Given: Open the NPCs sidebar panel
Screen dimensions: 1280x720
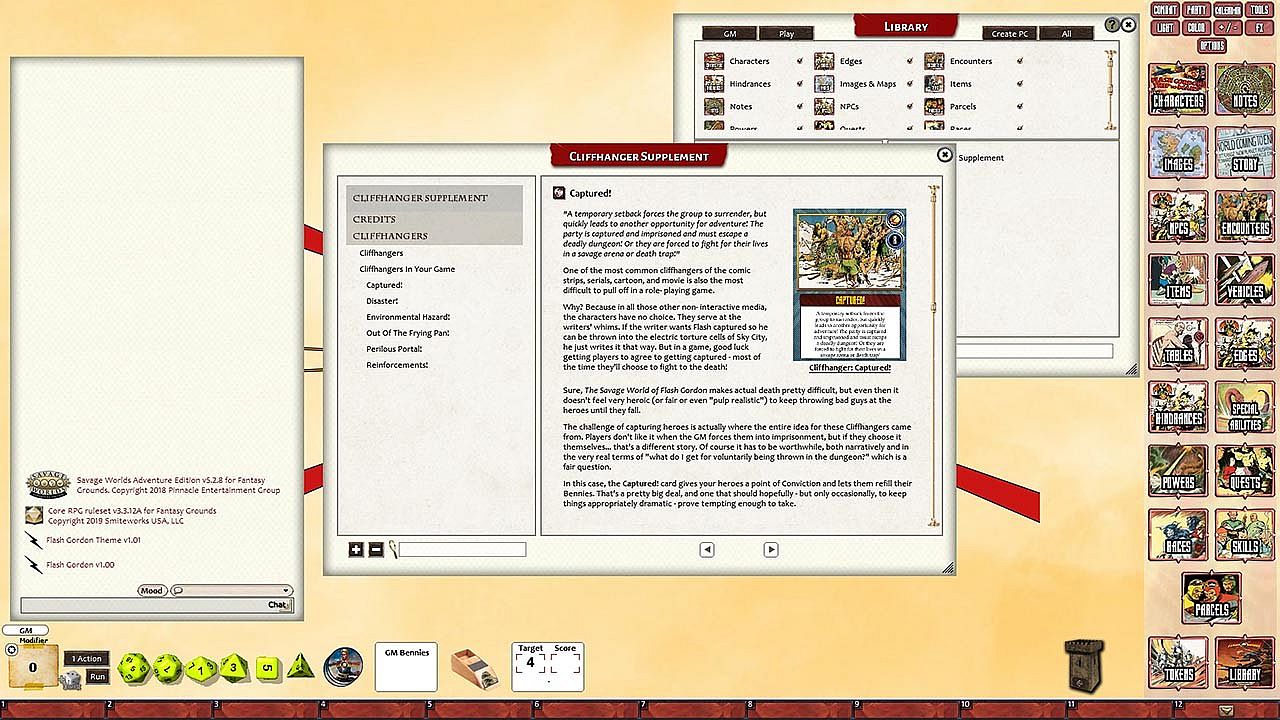Looking at the screenshot, I should pyautogui.click(x=1178, y=217).
